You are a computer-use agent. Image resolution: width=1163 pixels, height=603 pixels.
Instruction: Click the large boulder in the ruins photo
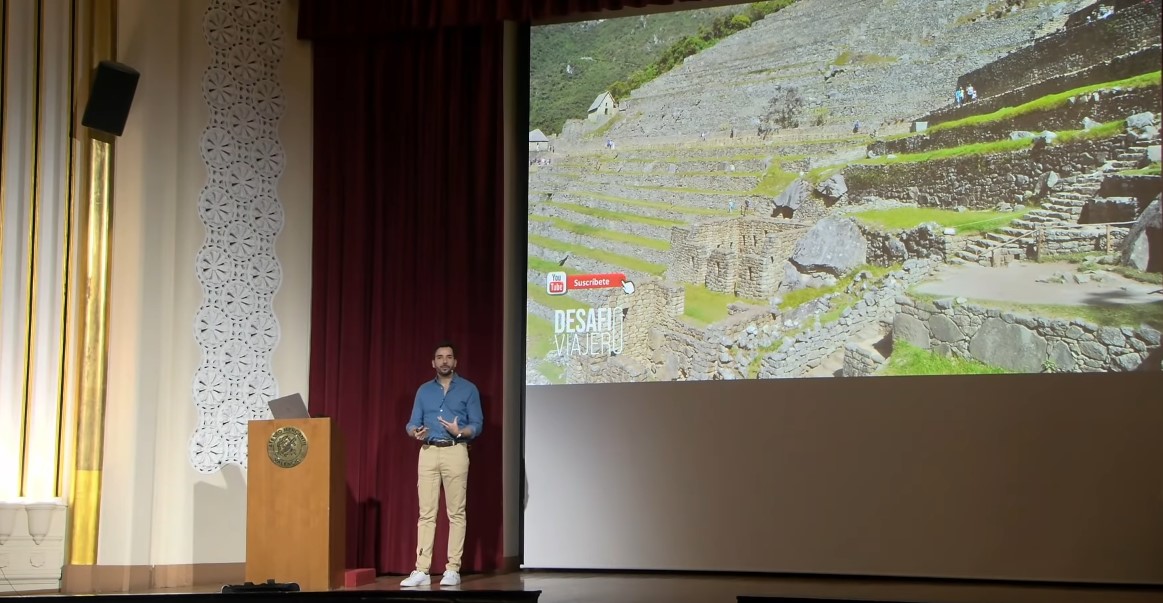click(x=829, y=245)
